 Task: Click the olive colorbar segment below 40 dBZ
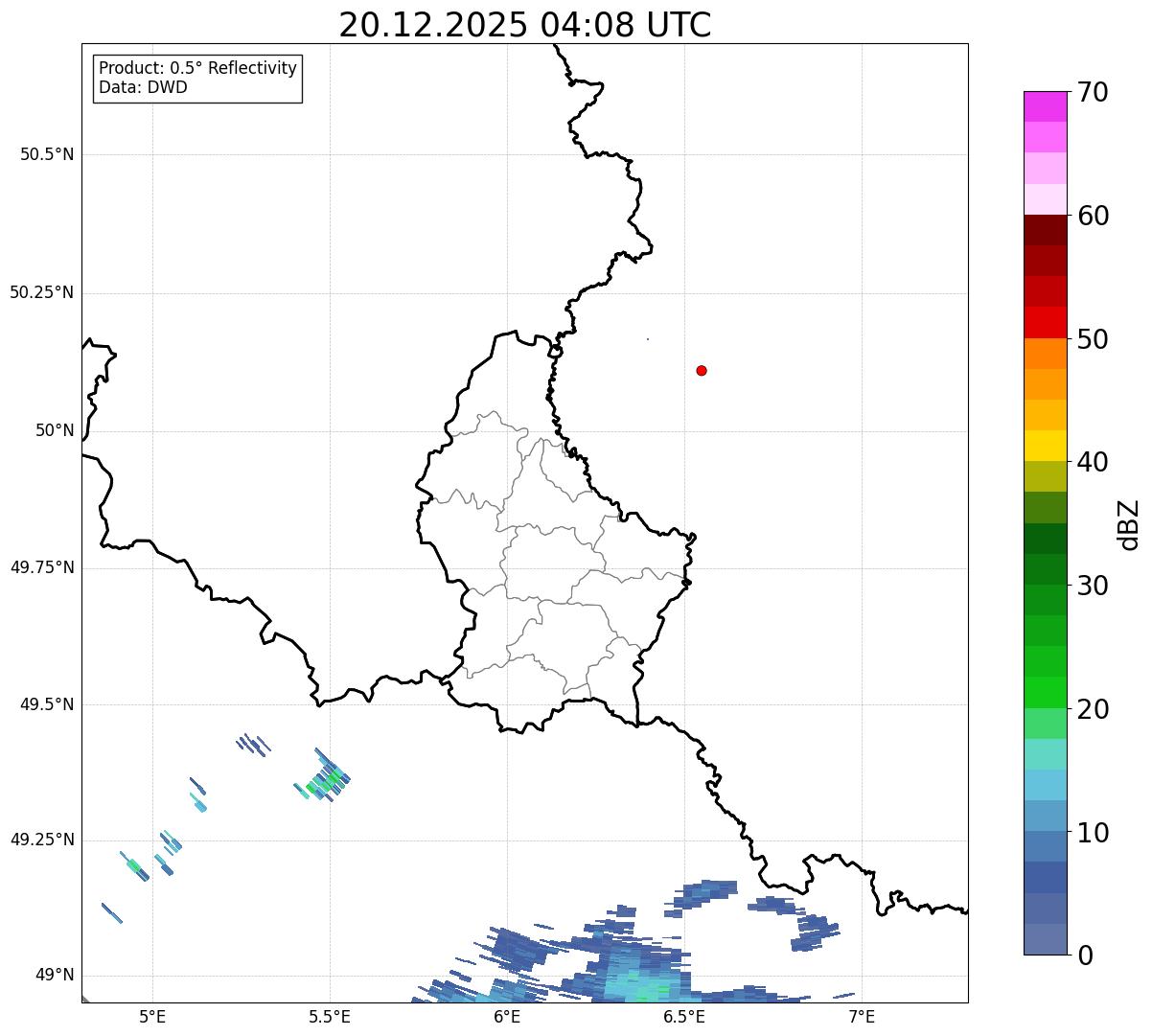click(x=1045, y=476)
